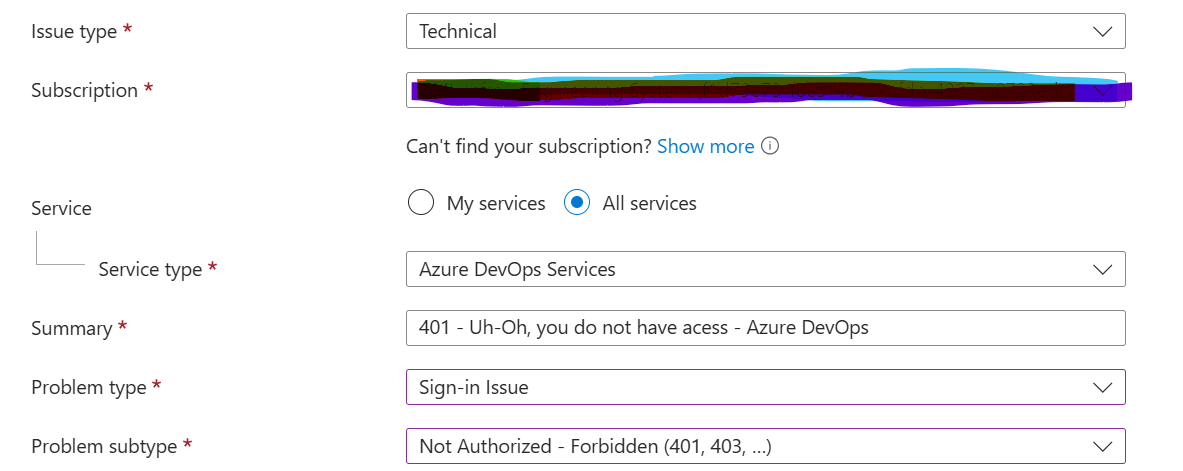The width and height of the screenshot is (1183, 471).
Task: Click the info icon beside Show more
Action: click(770, 146)
